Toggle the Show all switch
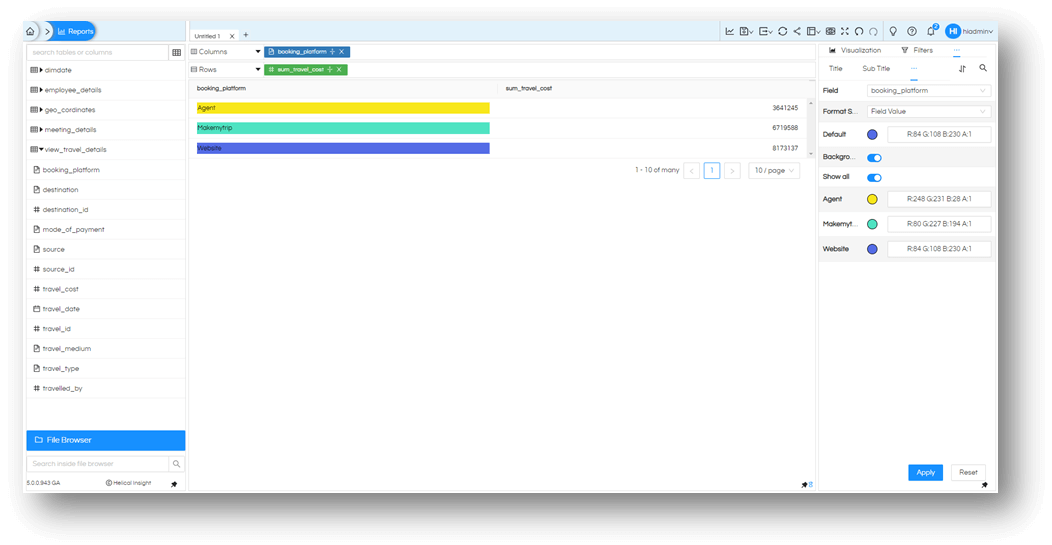The image size is (1052, 545). point(874,178)
